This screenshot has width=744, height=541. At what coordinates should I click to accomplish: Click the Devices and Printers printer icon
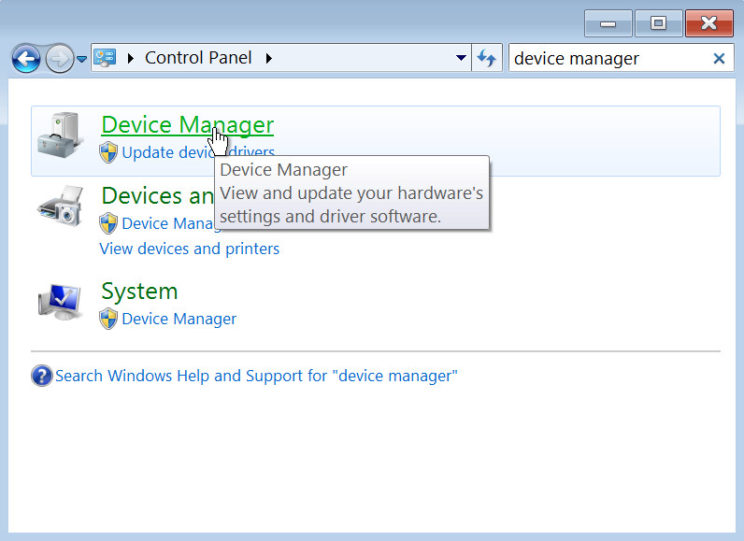[61, 207]
